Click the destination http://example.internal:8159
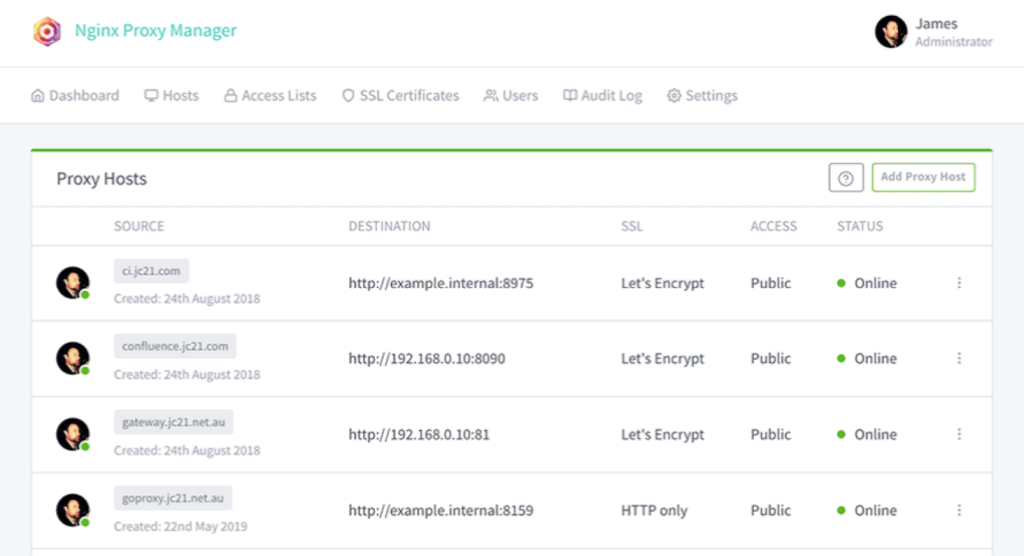1024x556 pixels. (441, 510)
